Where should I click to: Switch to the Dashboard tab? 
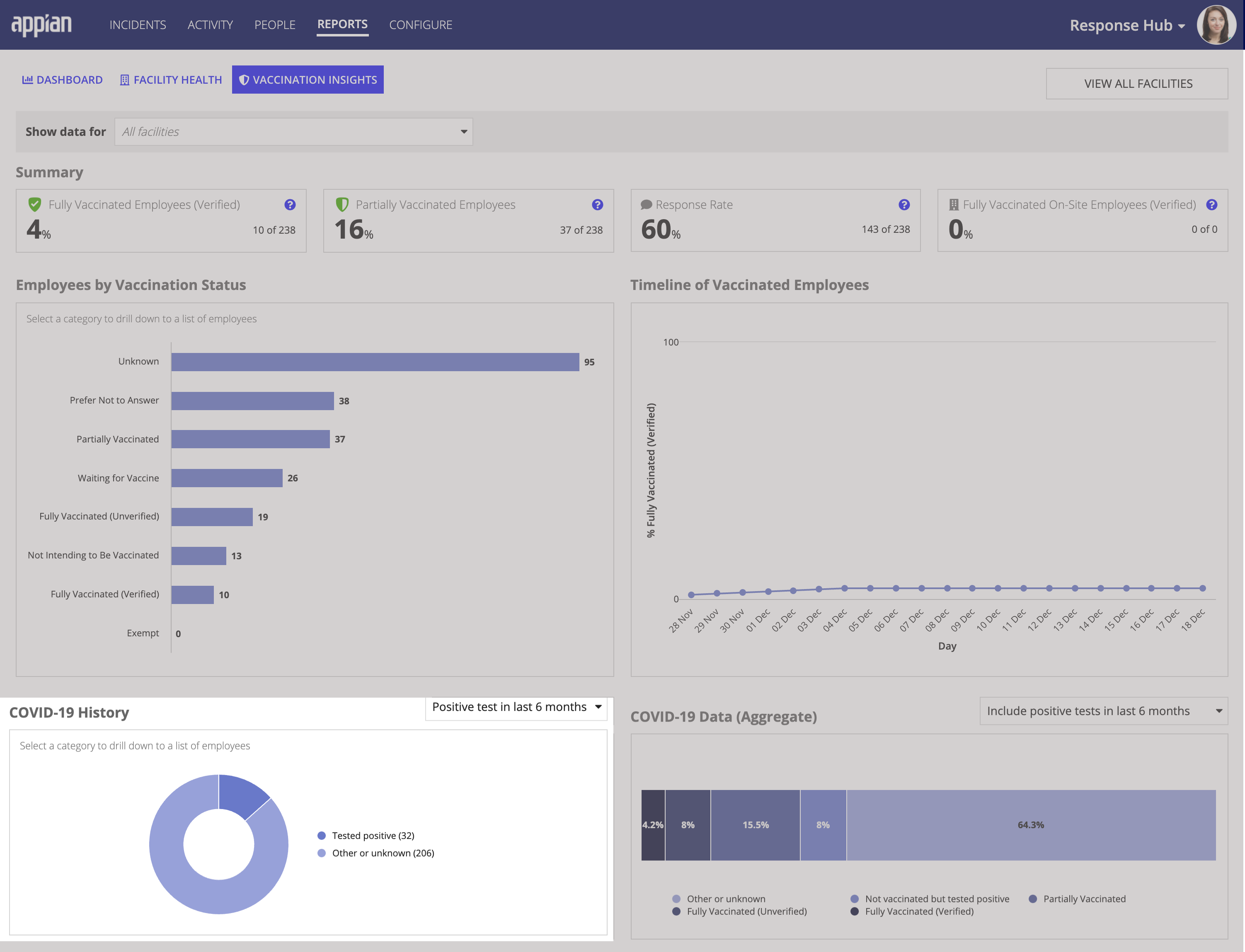pos(62,80)
